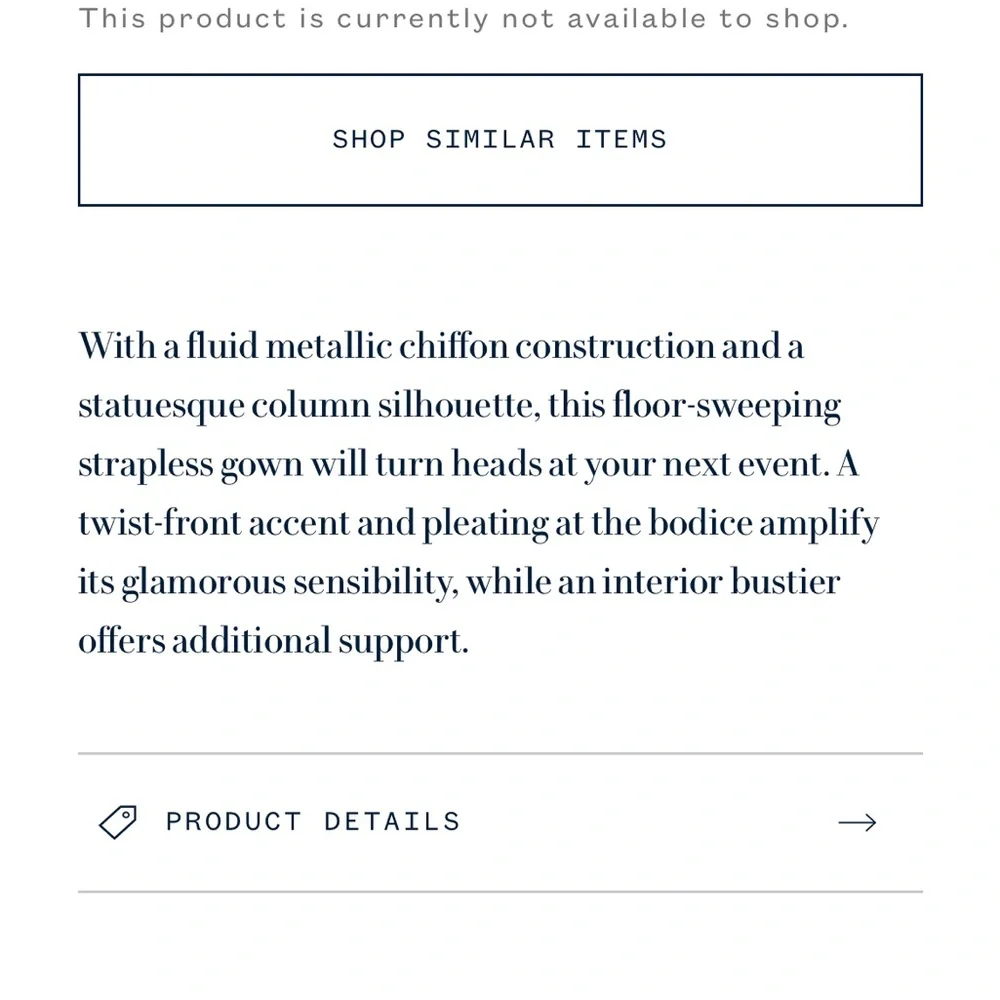
Task: Click the price tag icon
Action: (x=118, y=822)
